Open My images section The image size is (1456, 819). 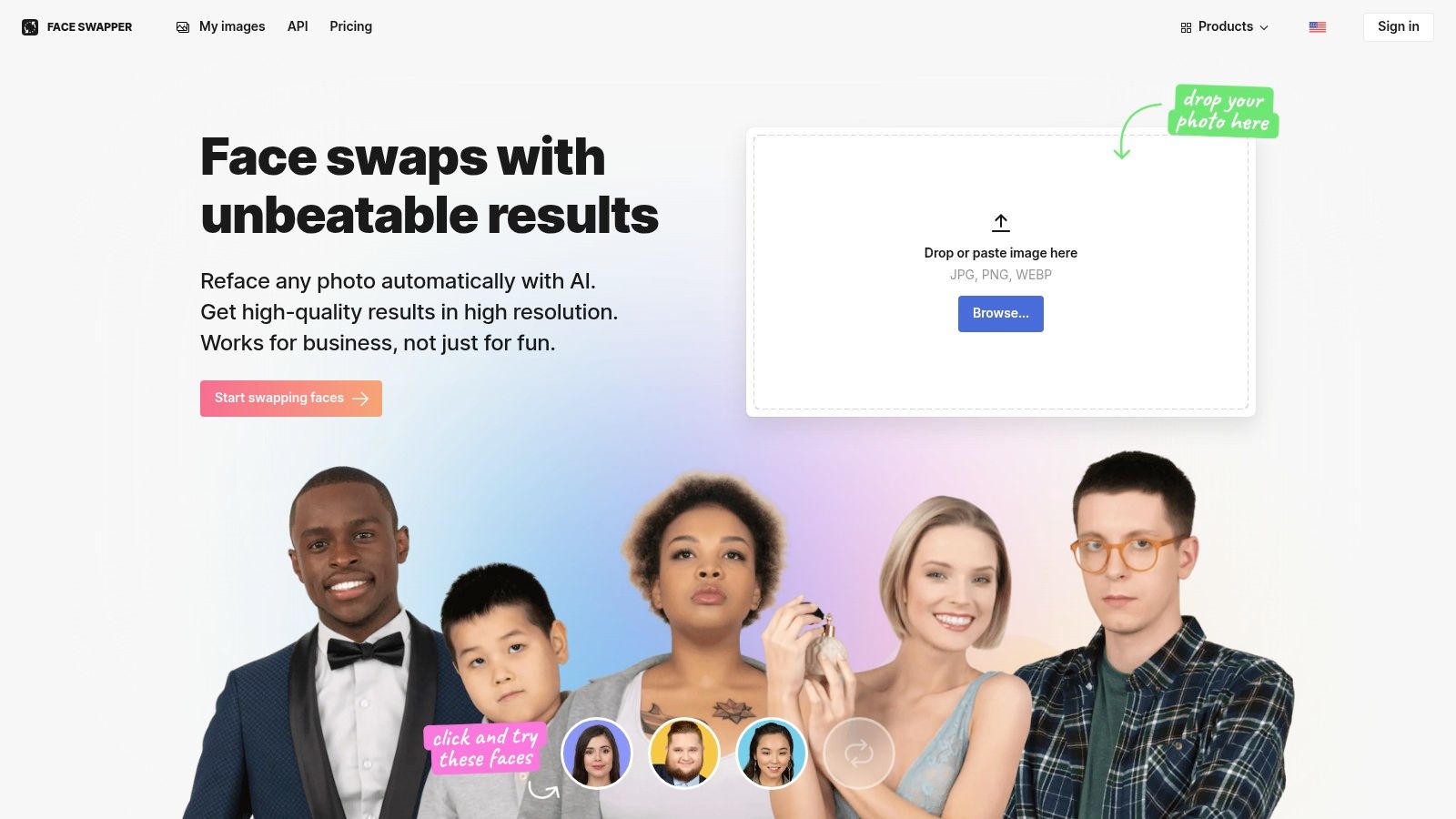coord(221,26)
